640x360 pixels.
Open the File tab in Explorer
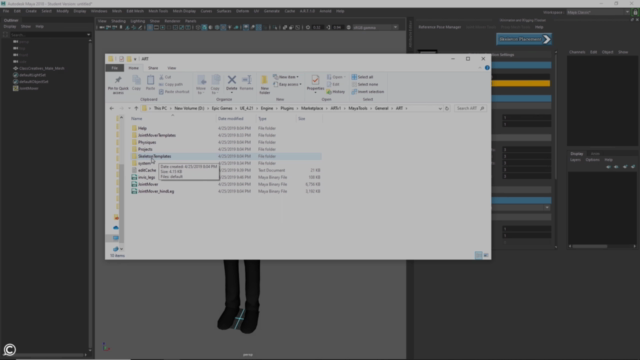tap(115, 68)
